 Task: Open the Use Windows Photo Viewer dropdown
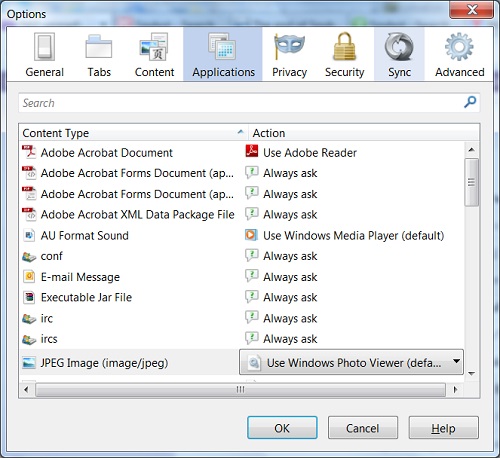351,362
